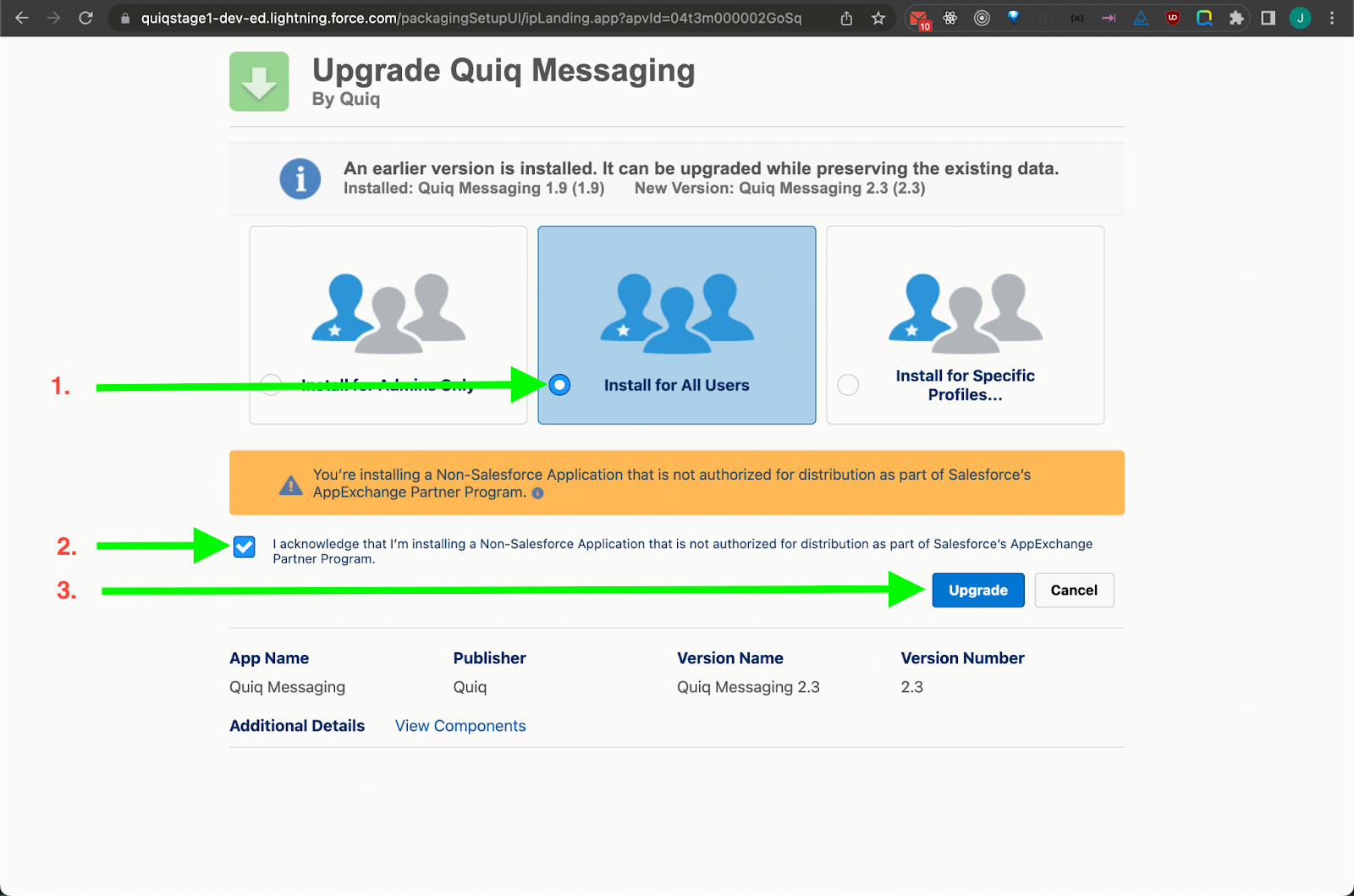
Task: Click the blue info circle icon
Action: pyautogui.click(x=300, y=179)
